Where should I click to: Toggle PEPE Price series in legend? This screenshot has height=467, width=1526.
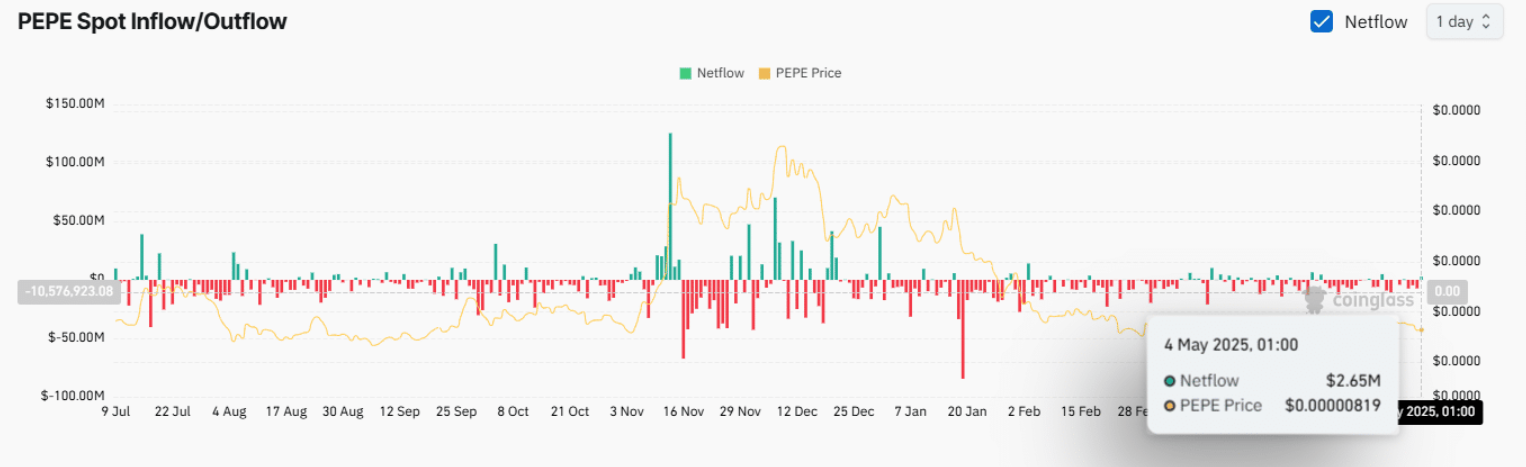[x=800, y=73]
